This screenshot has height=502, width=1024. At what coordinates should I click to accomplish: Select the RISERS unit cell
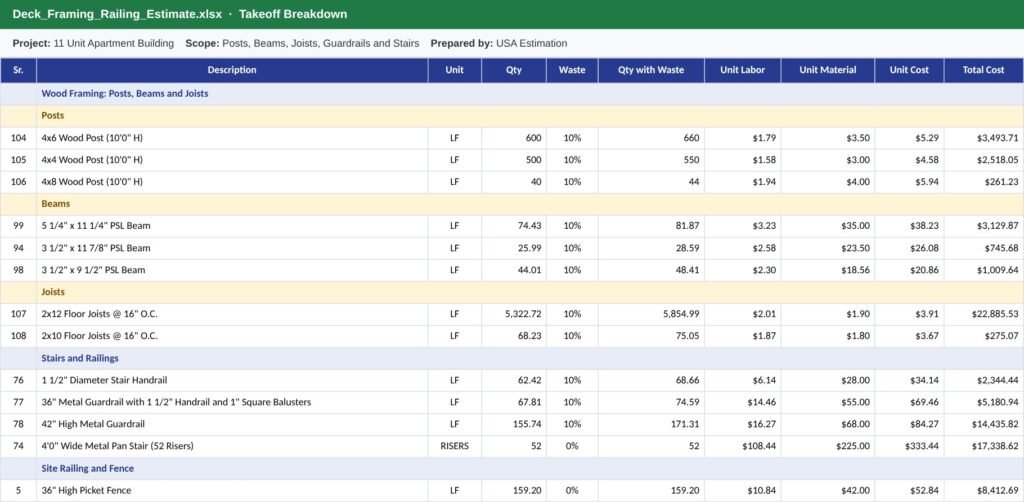click(455, 447)
